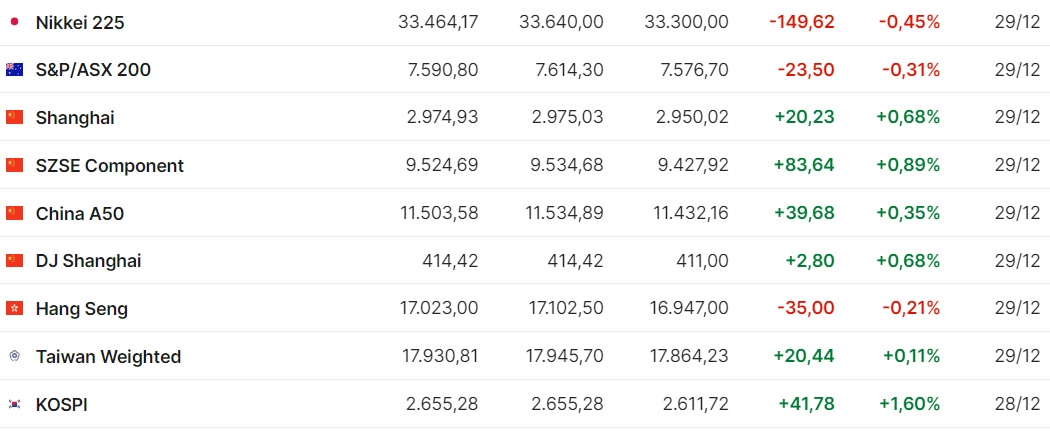Click the China flag next to Shanghai
This screenshot has height=431, width=1050.
pos(14,118)
